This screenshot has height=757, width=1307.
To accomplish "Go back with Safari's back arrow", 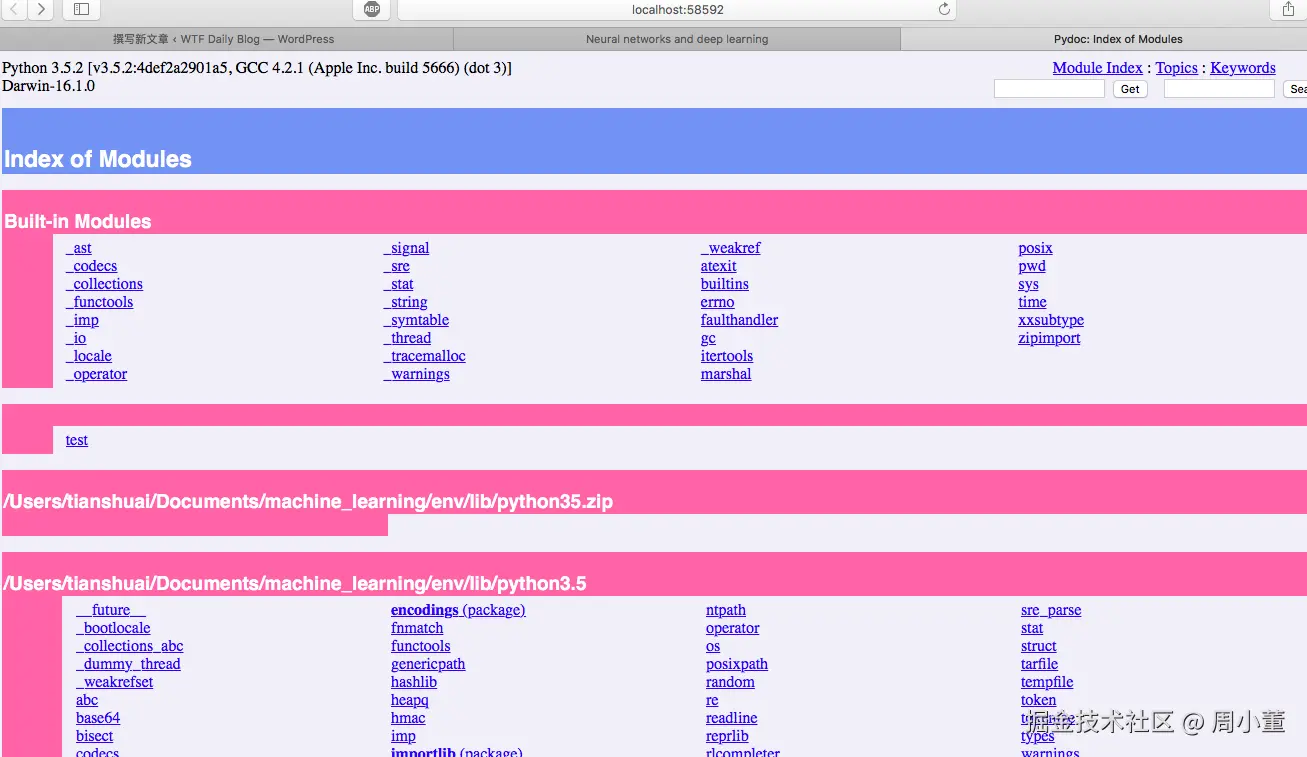I will click(15, 9).
